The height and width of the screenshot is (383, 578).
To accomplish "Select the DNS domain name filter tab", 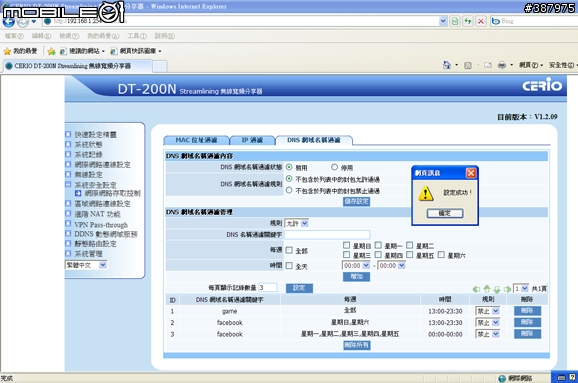I will pyautogui.click(x=314, y=140).
